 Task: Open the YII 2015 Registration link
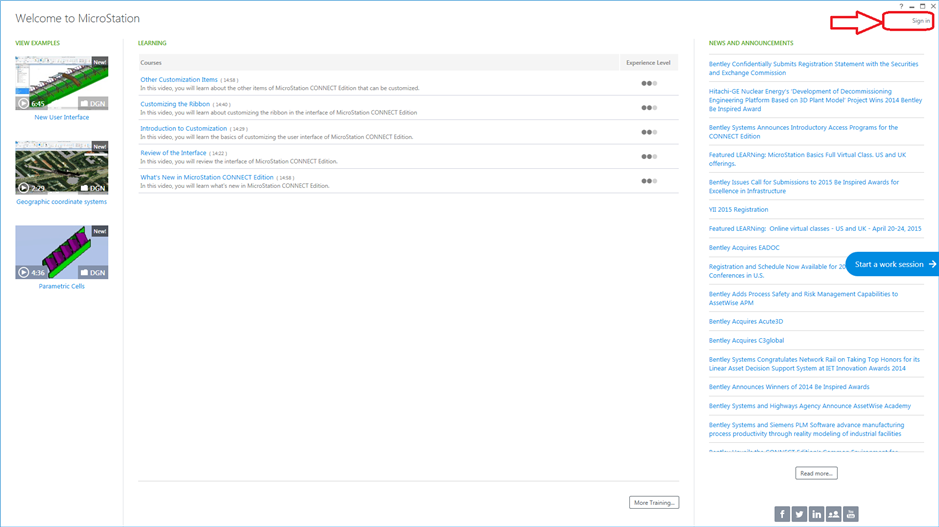pyautogui.click(x=738, y=210)
